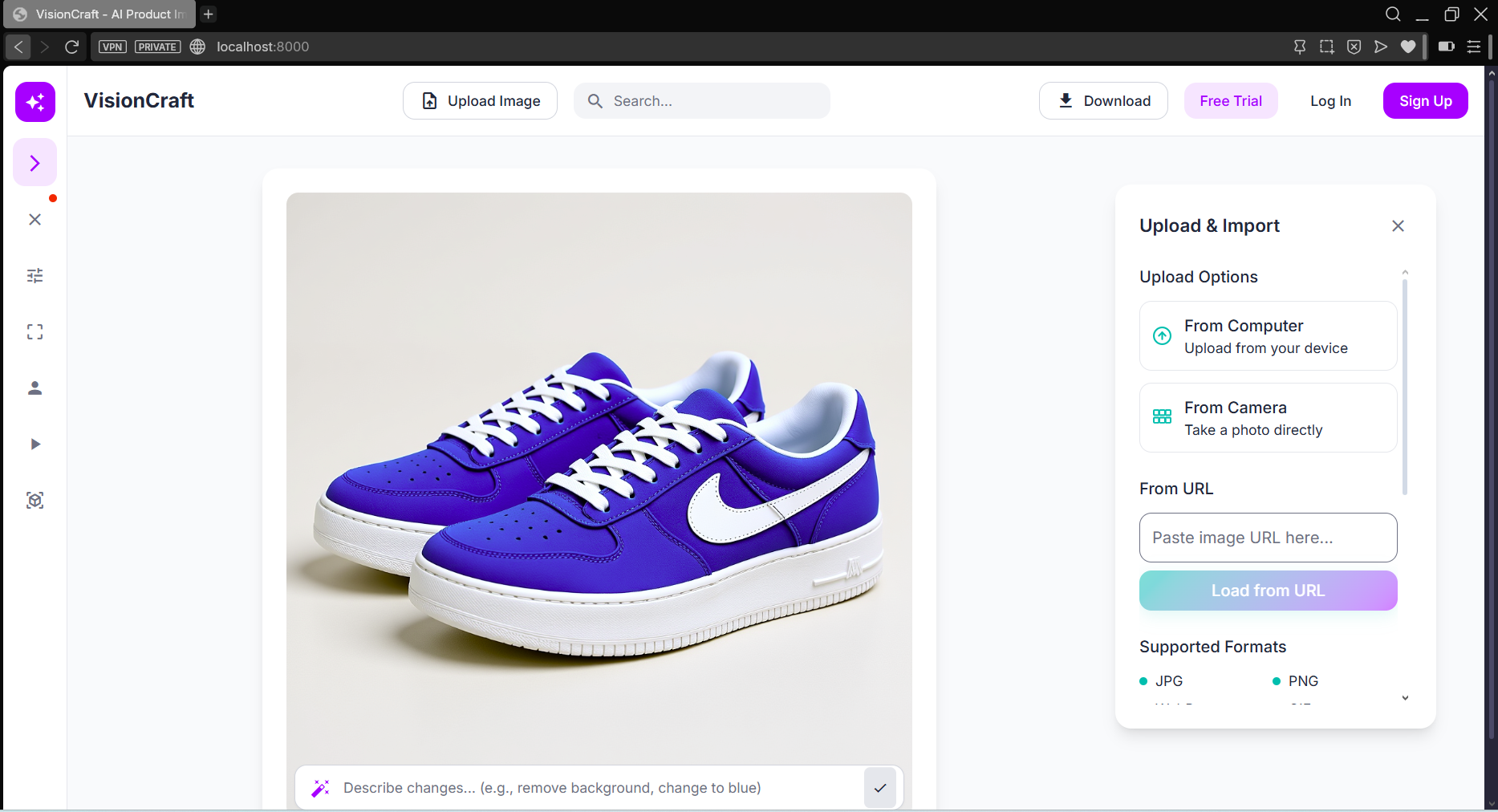Click the X icon in left sidebar
This screenshot has height=812, width=1498.
[35, 219]
